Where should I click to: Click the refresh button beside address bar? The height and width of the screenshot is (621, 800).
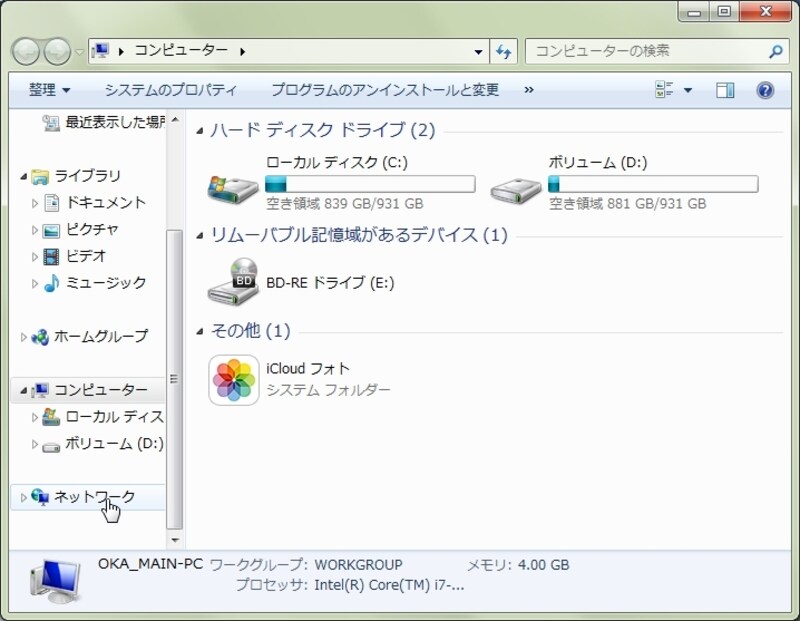(504, 51)
